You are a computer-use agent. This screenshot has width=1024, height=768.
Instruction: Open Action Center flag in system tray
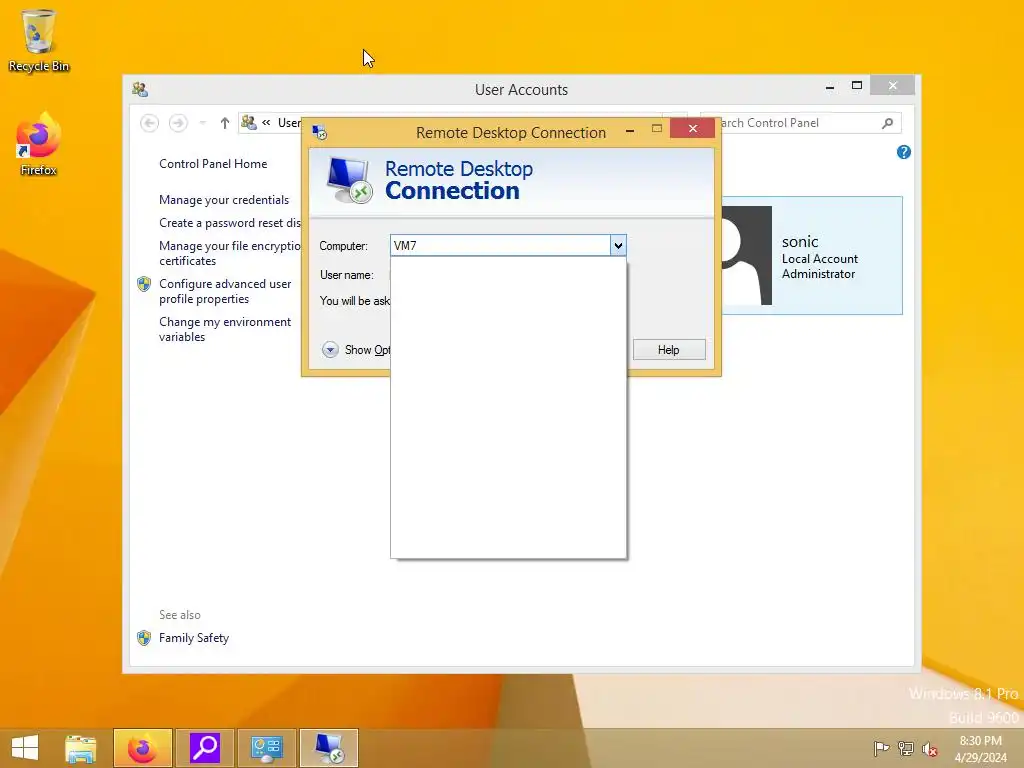881,748
